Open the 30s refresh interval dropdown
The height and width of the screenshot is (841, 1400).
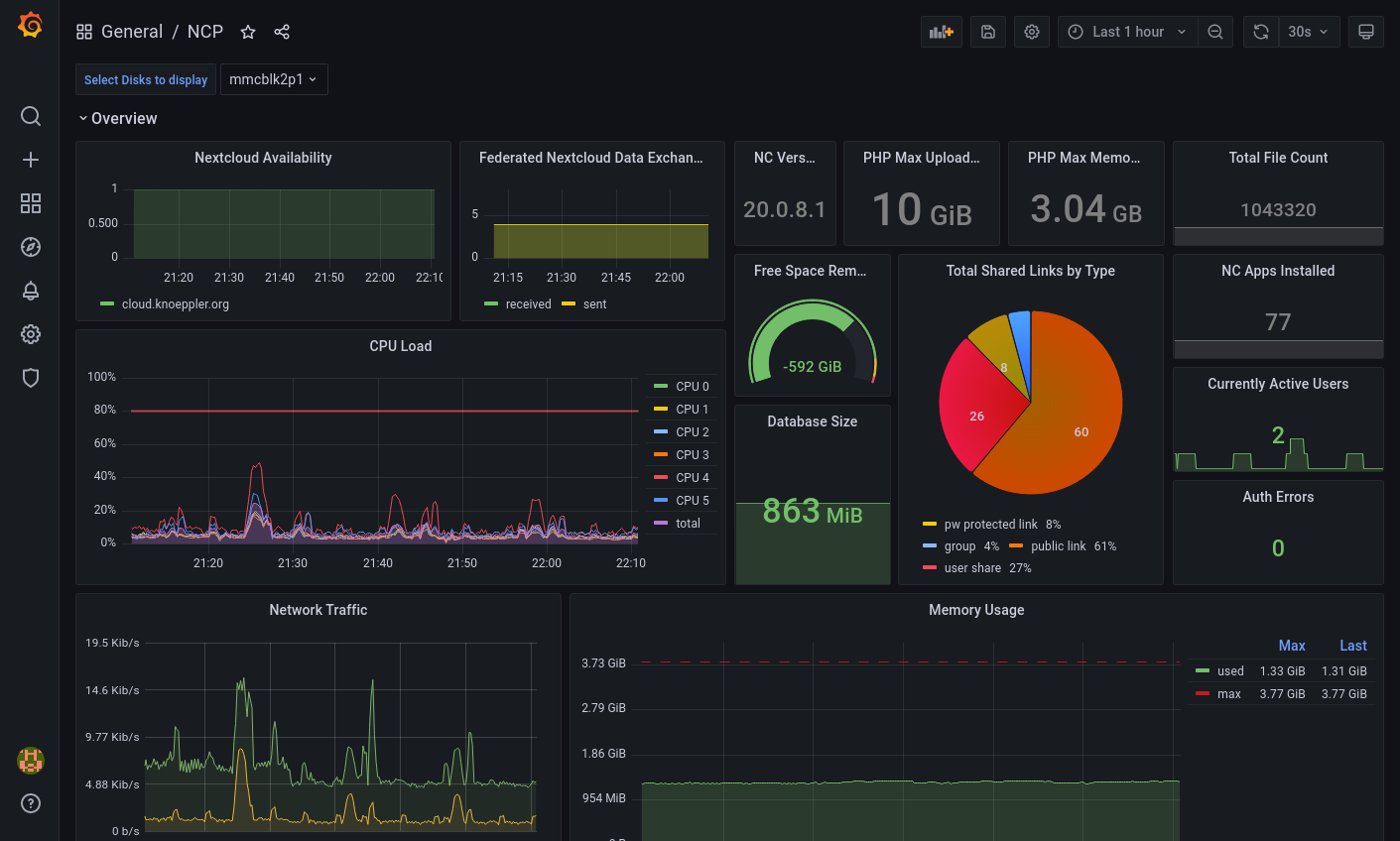pyautogui.click(x=1309, y=32)
